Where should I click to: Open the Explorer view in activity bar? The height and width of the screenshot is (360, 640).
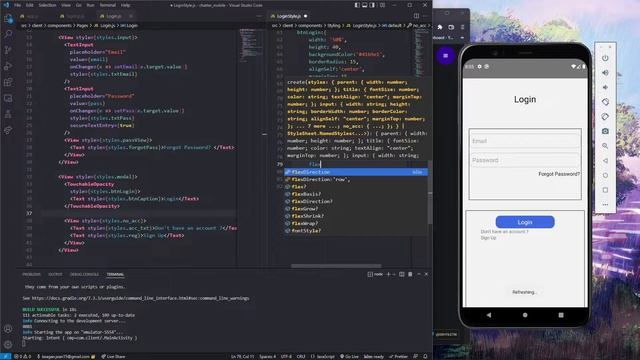pos(8,18)
